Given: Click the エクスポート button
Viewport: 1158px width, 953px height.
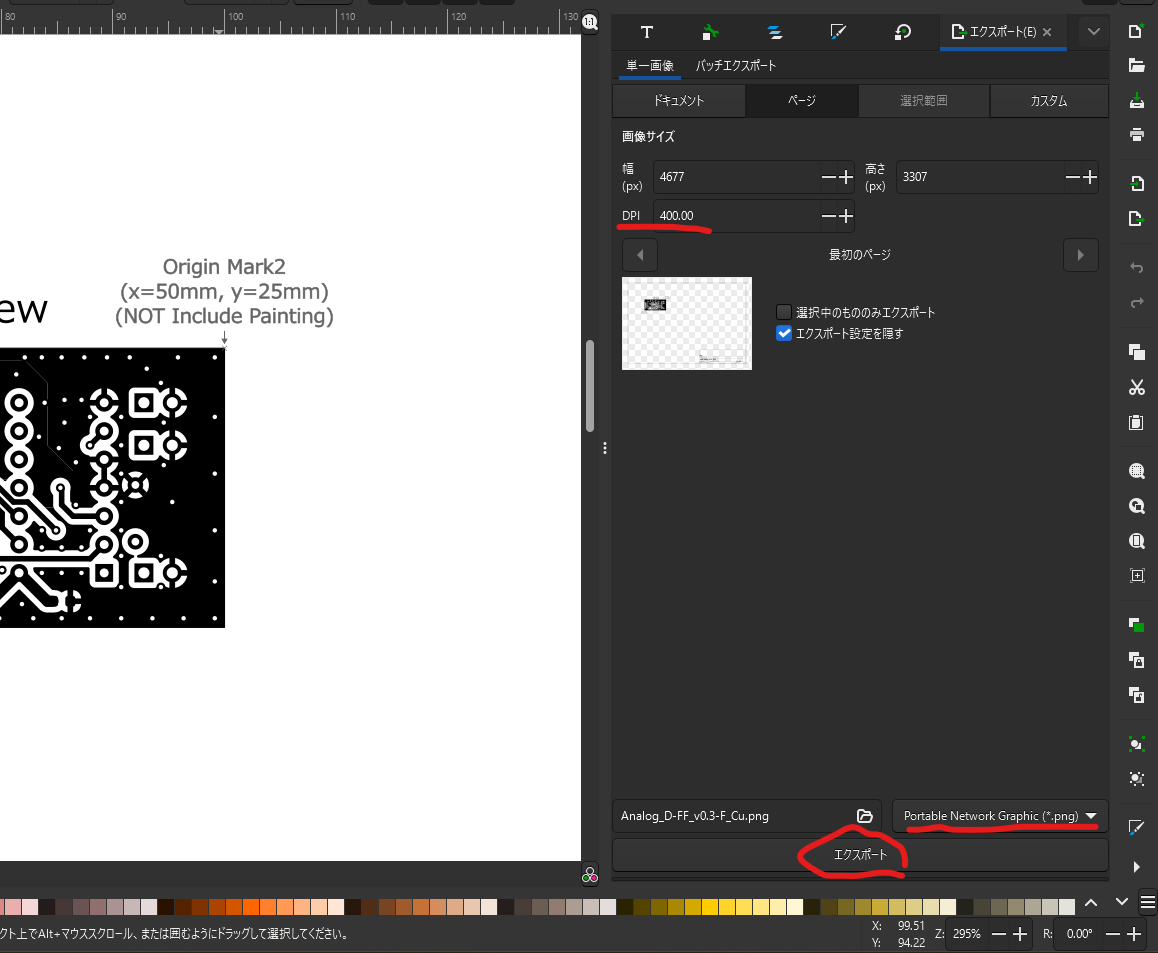Looking at the screenshot, I should coord(860,855).
